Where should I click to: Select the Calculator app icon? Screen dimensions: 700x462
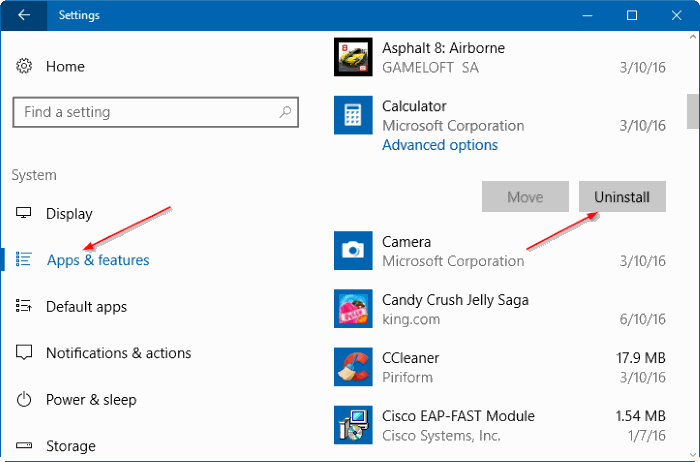pos(353,115)
